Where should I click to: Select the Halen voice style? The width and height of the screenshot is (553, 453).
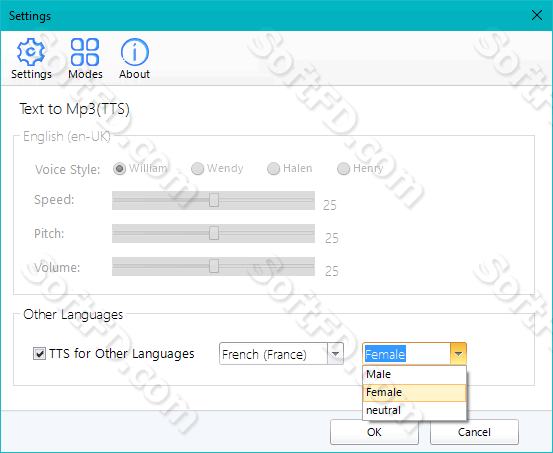[x=273, y=169]
